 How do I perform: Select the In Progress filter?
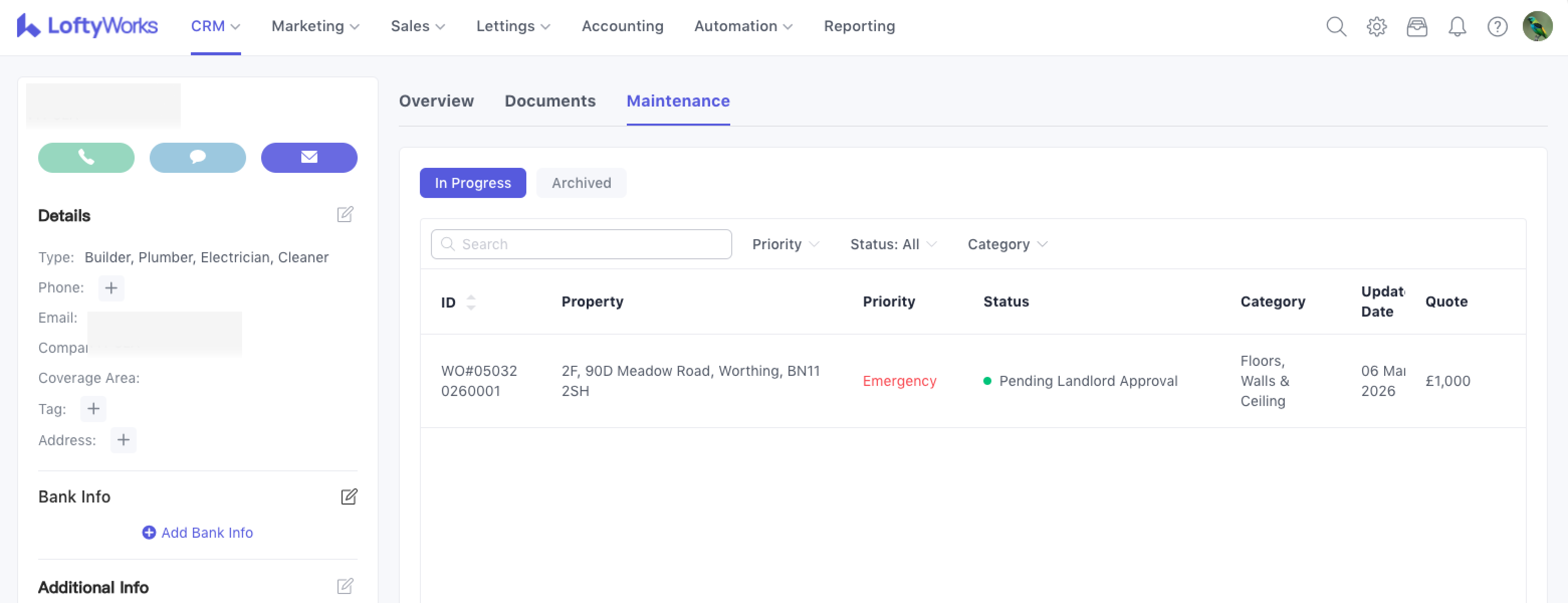(x=472, y=183)
